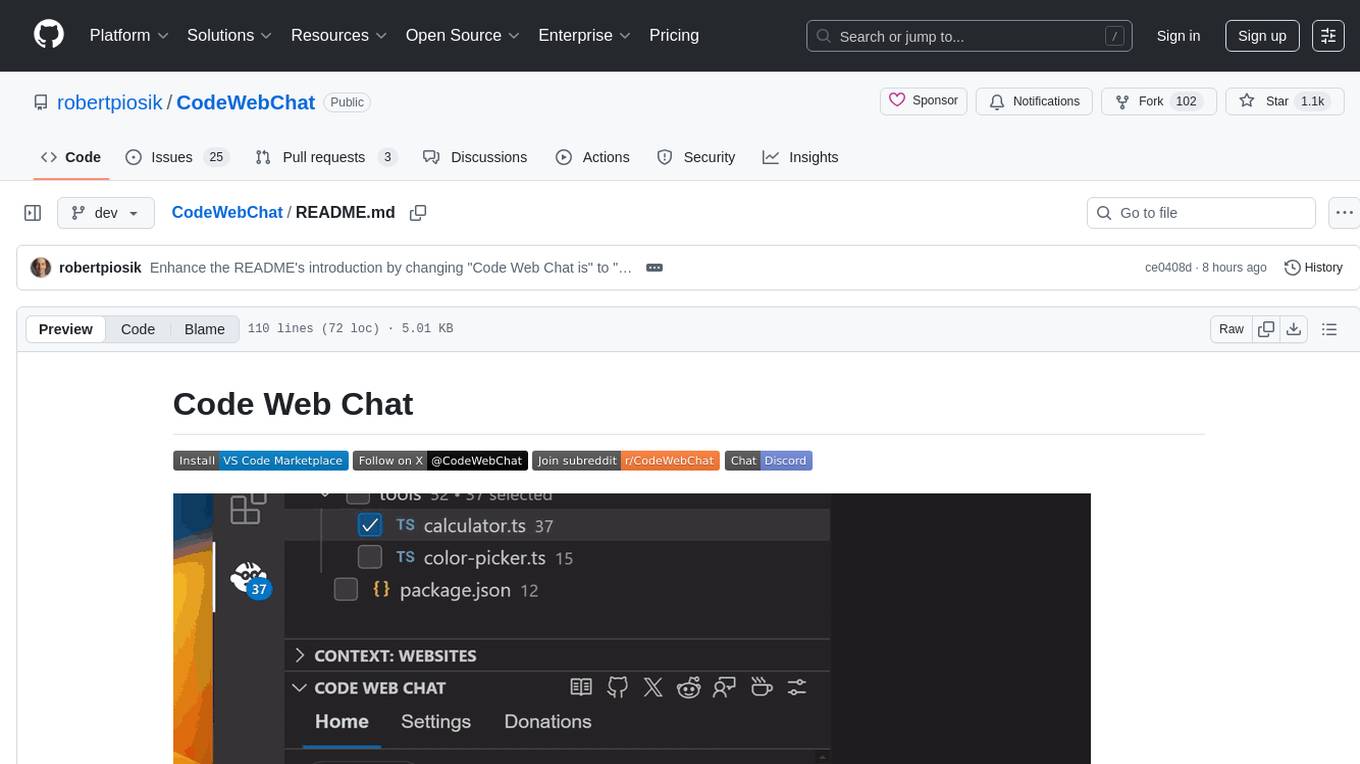1360x764 pixels.
Task: Open the Actions tab
Action: [593, 157]
